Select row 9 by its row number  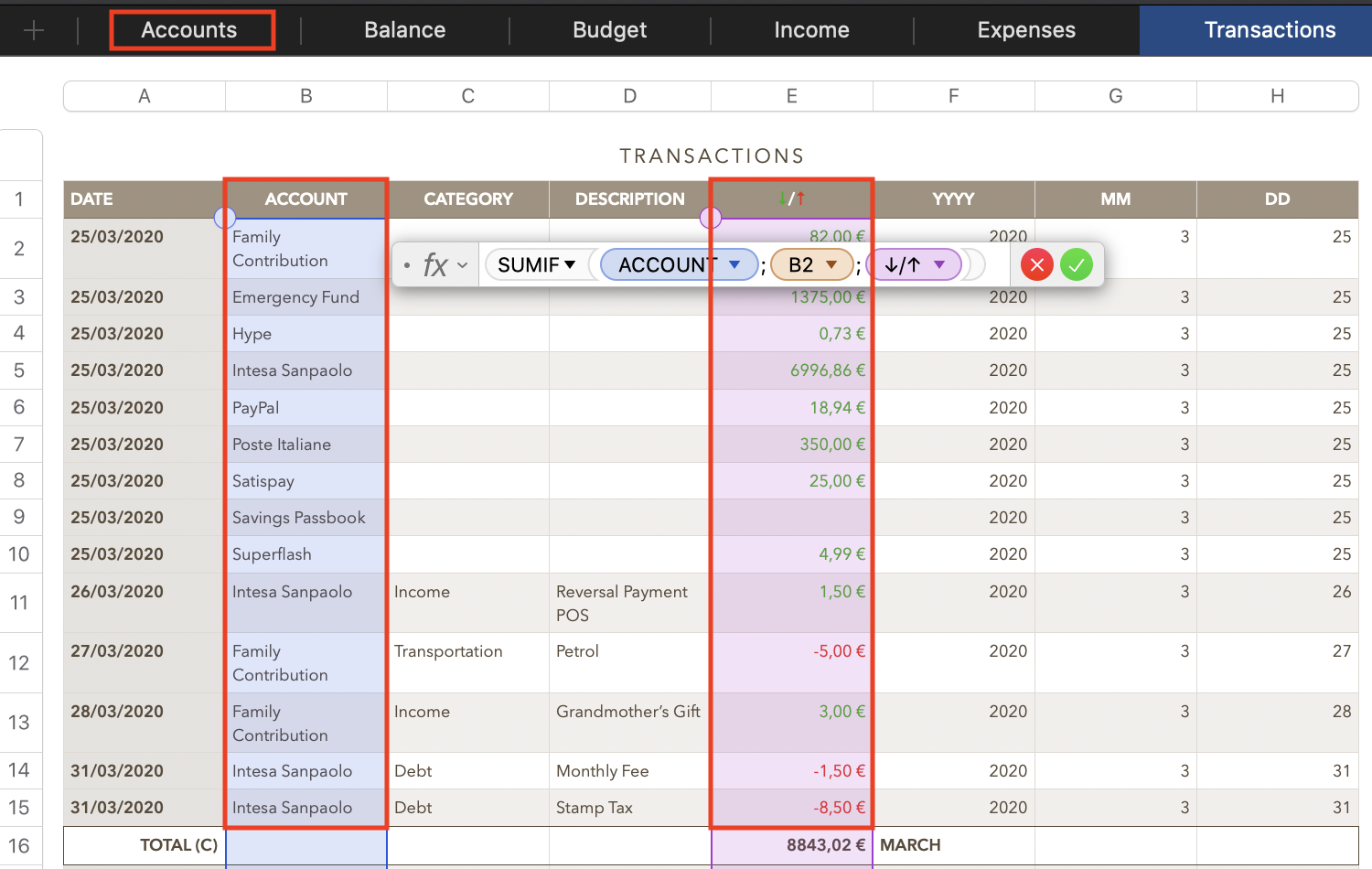click(x=19, y=517)
